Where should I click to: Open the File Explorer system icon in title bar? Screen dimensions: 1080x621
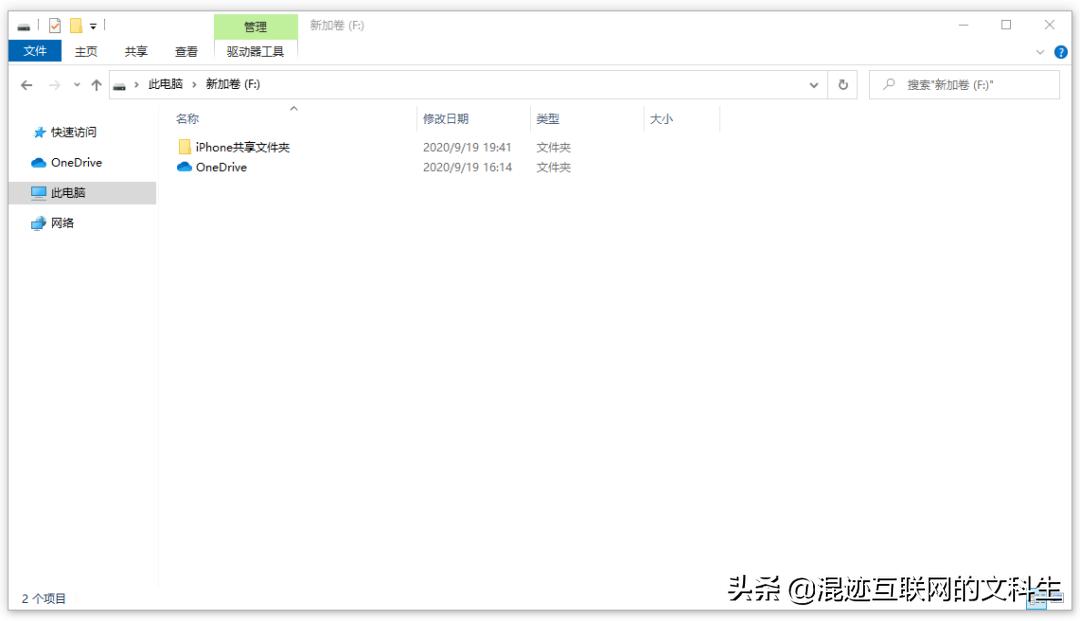coord(23,26)
